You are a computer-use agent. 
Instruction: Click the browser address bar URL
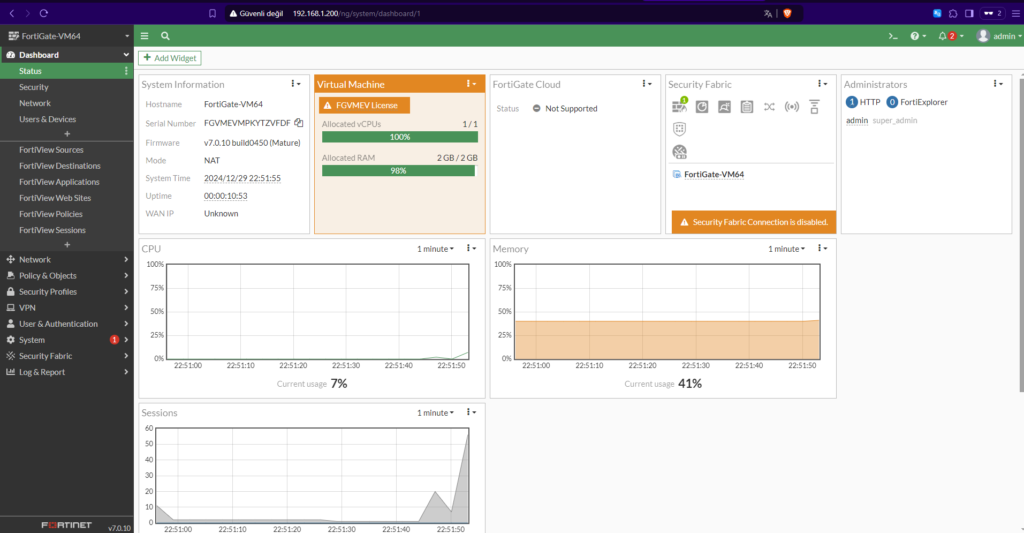click(356, 13)
